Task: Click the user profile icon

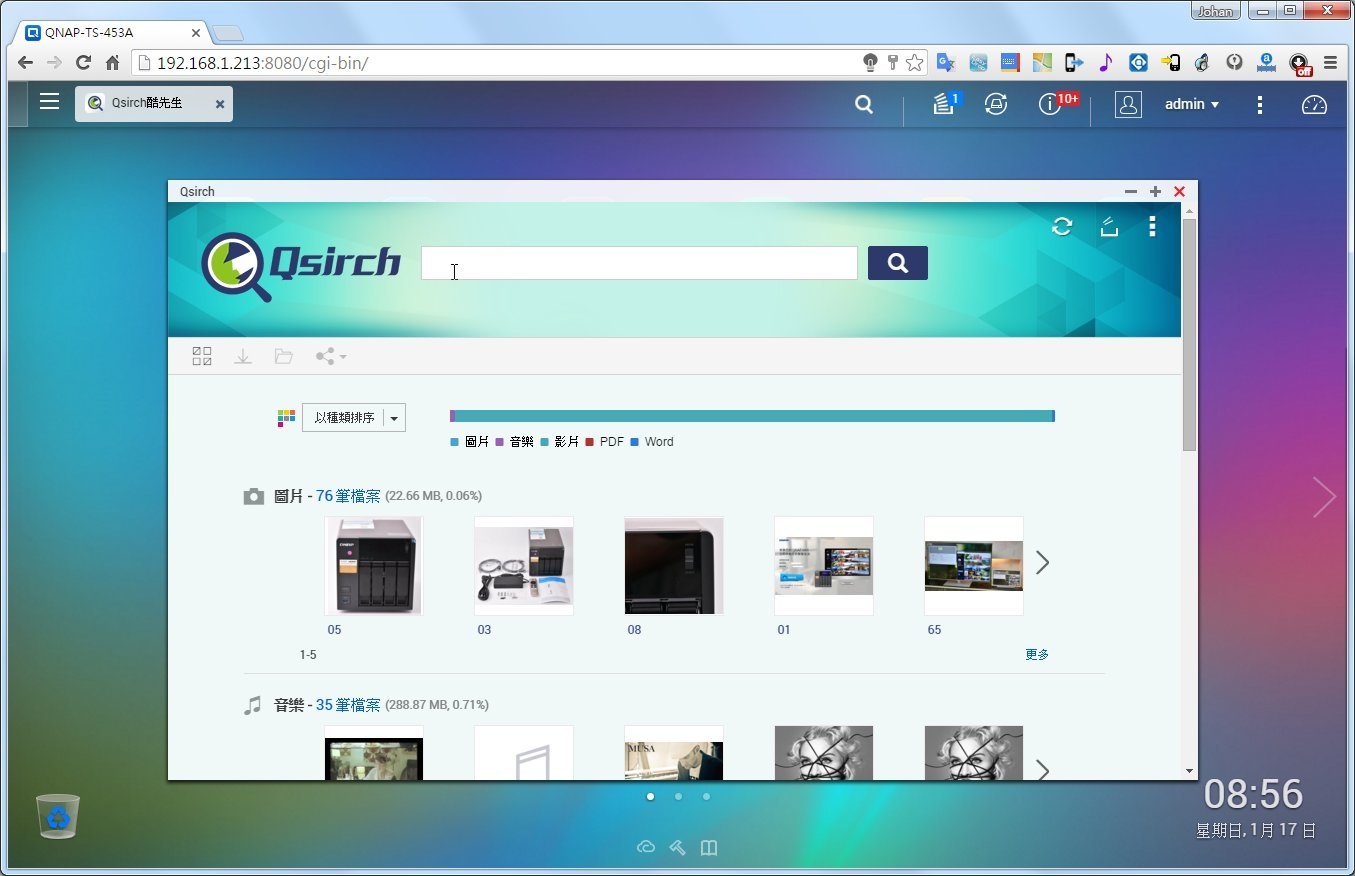Action: [x=1128, y=104]
